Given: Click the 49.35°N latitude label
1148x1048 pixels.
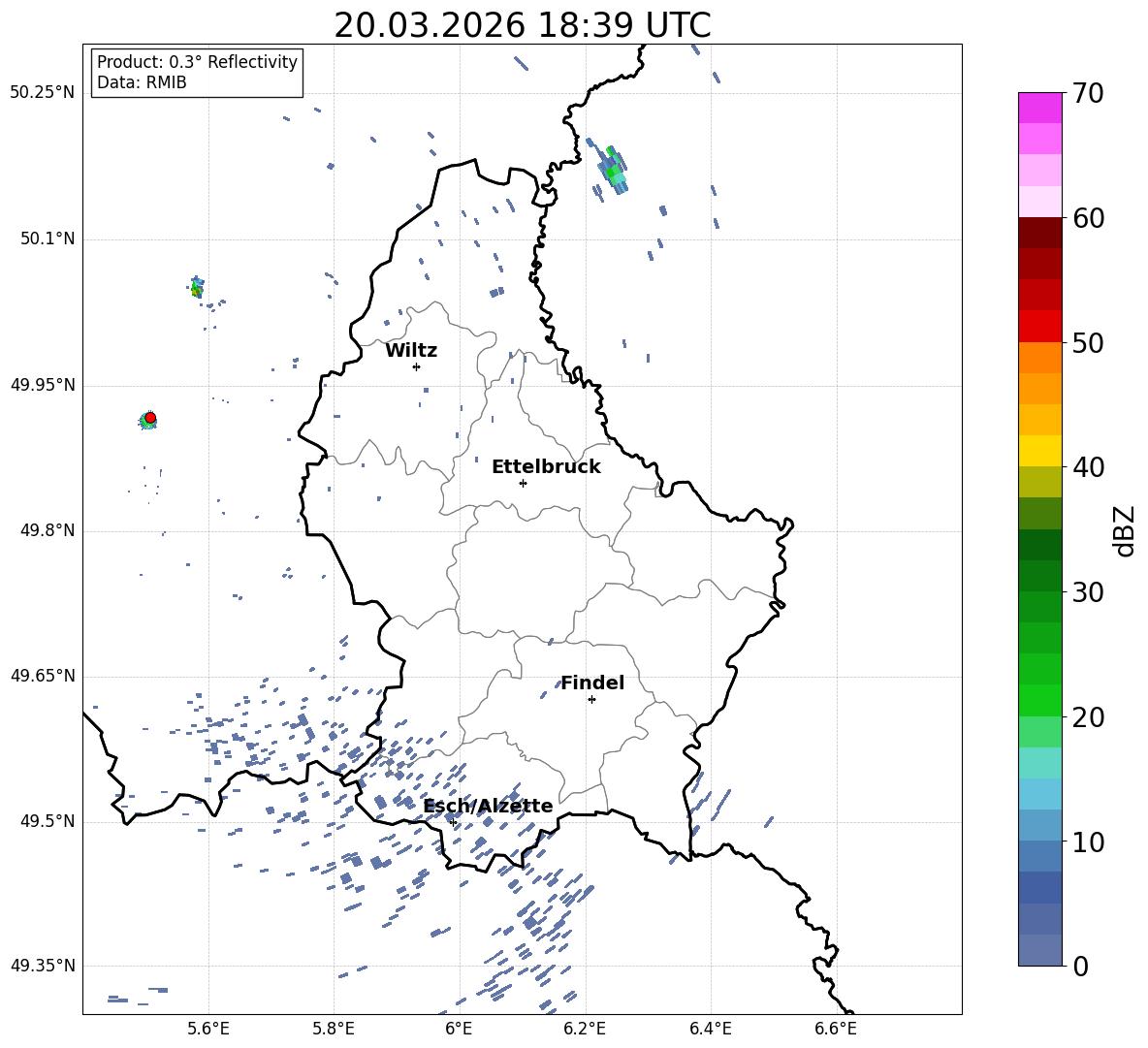Looking at the screenshot, I should [x=43, y=966].
